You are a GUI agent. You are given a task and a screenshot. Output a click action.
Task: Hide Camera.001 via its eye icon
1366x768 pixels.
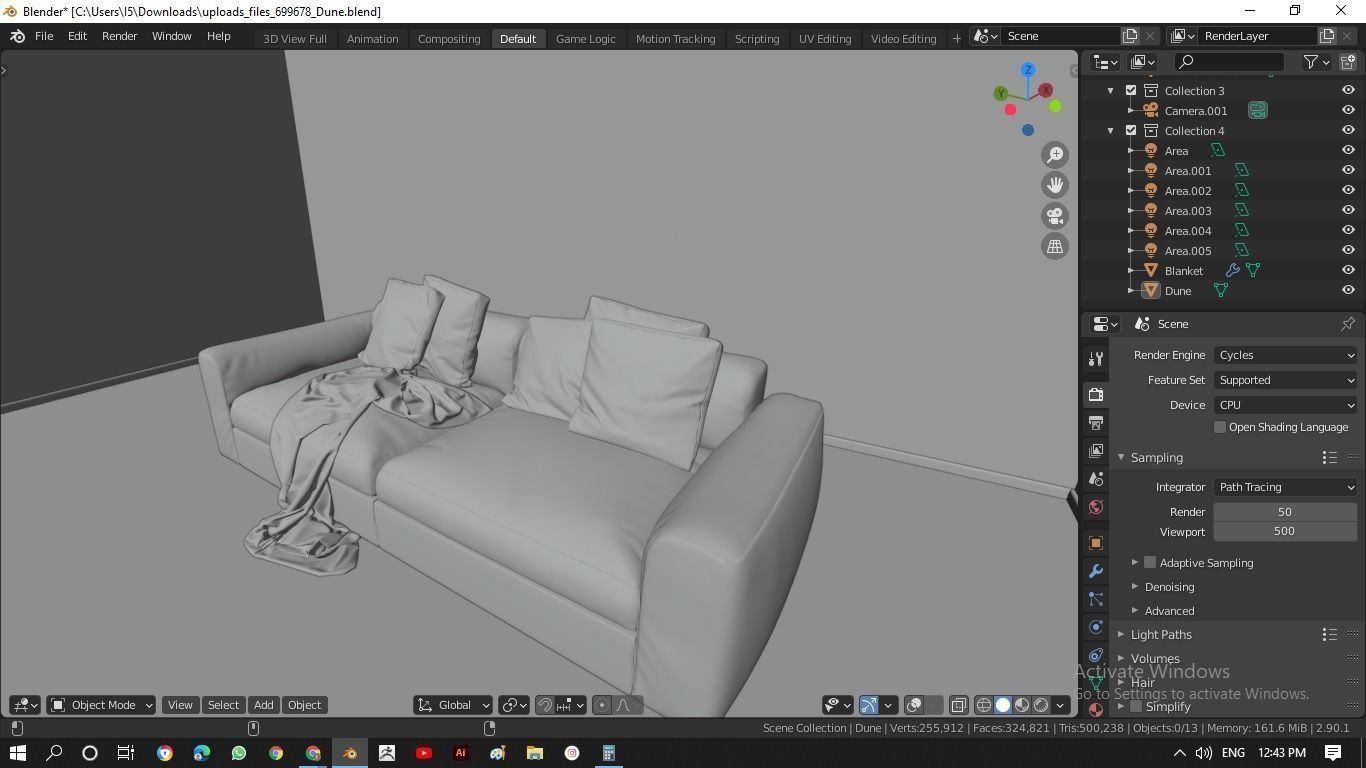point(1348,110)
